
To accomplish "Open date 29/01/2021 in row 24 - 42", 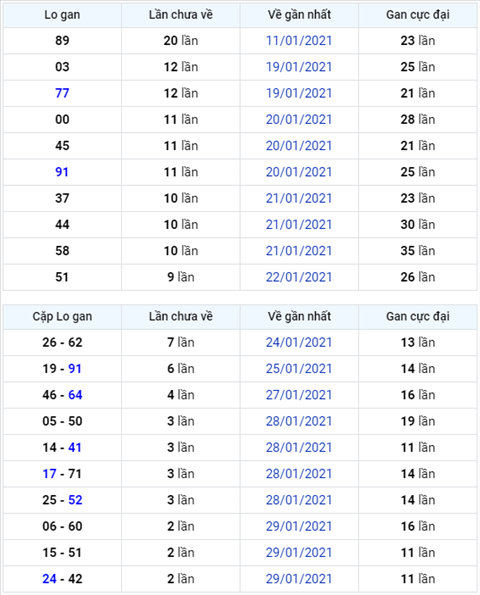I will pyautogui.click(x=299, y=579).
